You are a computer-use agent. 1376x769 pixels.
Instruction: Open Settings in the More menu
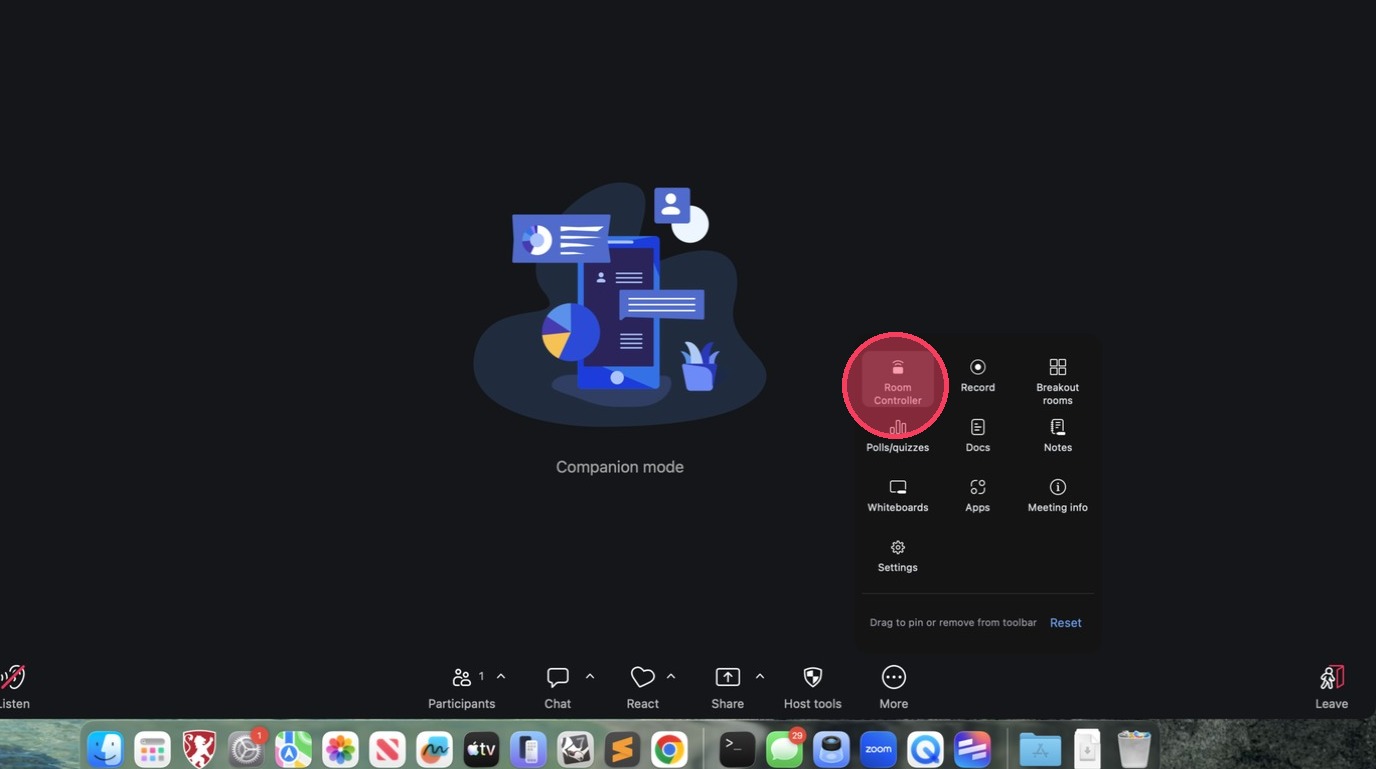coord(897,555)
